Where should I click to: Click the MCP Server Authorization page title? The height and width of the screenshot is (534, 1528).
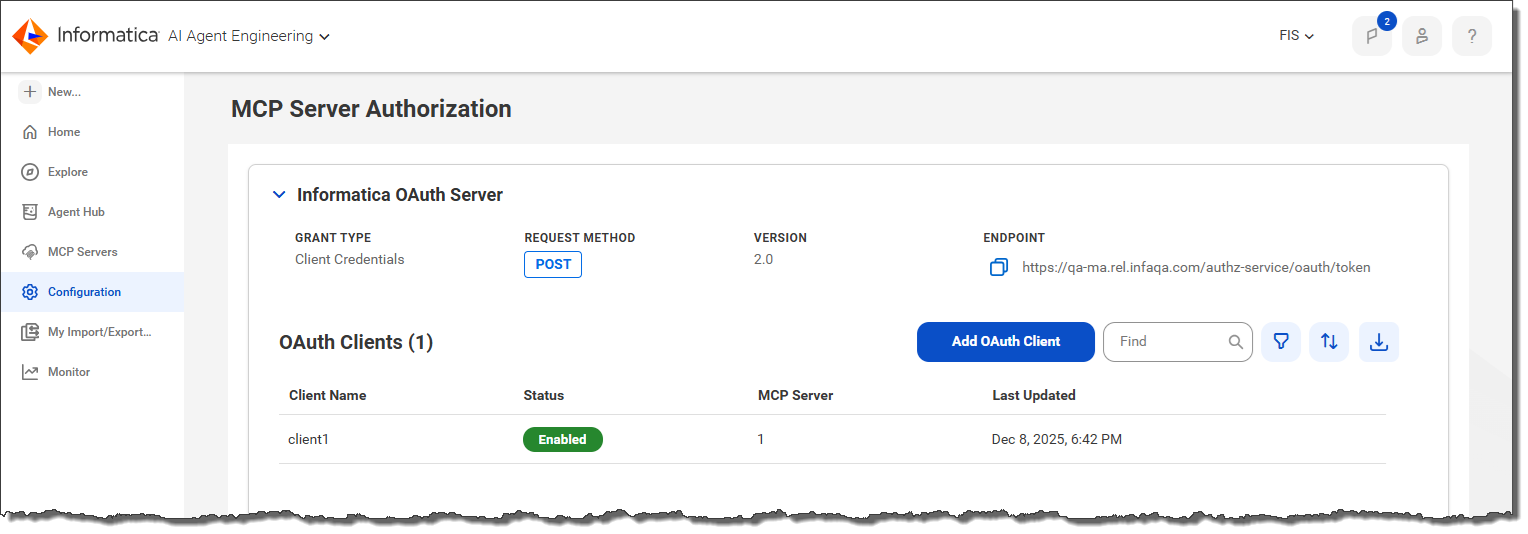pos(371,109)
